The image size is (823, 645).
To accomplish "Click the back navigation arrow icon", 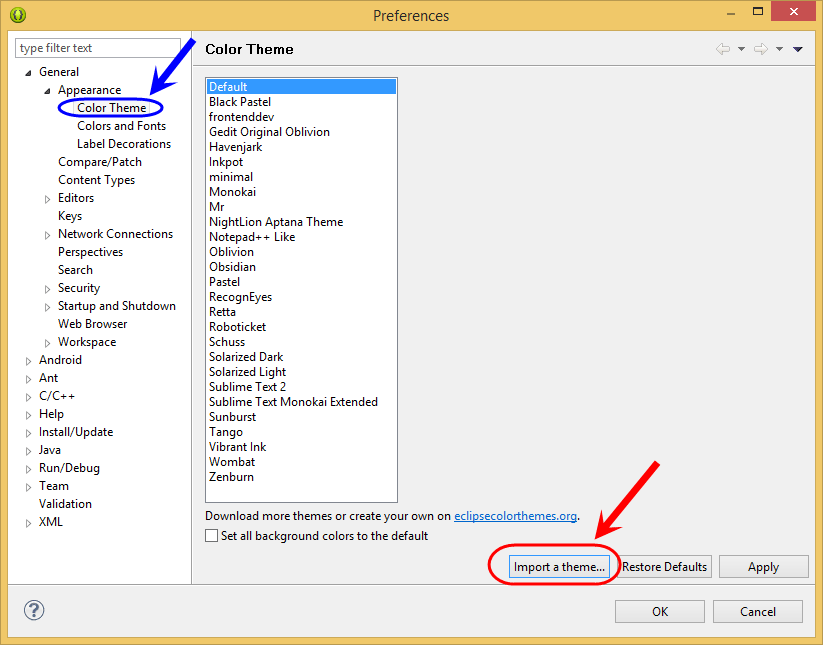I will pyautogui.click(x=723, y=49).
